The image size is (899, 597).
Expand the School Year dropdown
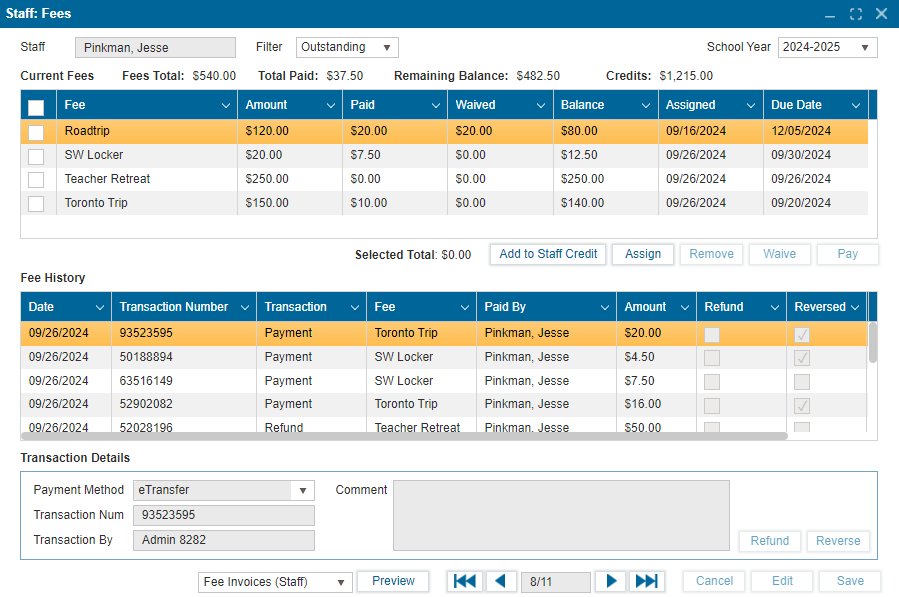(827, 47)
